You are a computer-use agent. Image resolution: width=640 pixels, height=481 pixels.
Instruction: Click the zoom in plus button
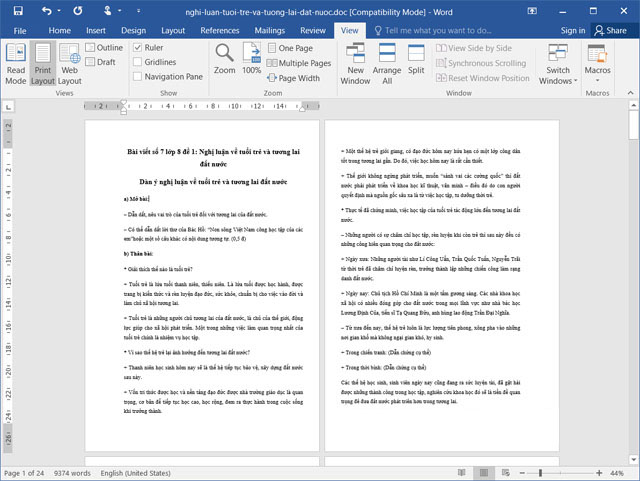(x=599, y=473)
